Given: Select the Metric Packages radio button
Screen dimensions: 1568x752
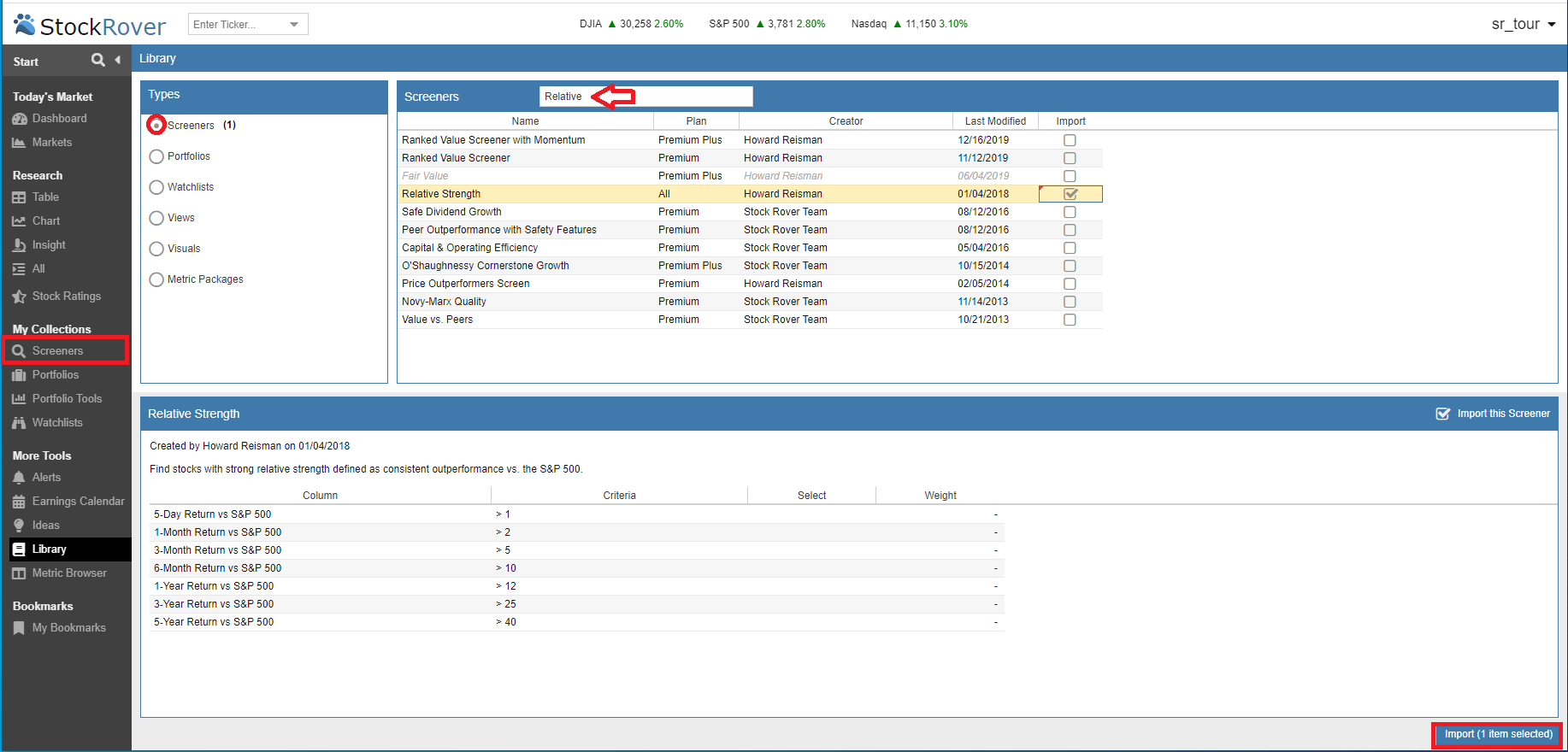Looking at the screenshot, I should point(156,279).
